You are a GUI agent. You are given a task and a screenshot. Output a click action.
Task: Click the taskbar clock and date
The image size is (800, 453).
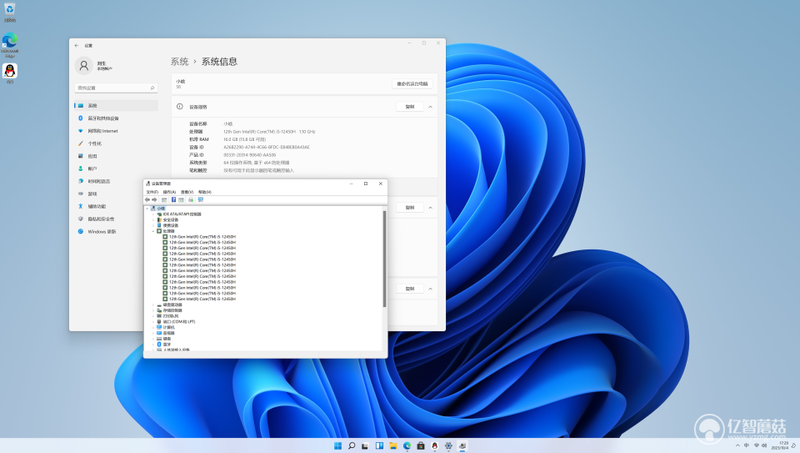pos(781,446)
